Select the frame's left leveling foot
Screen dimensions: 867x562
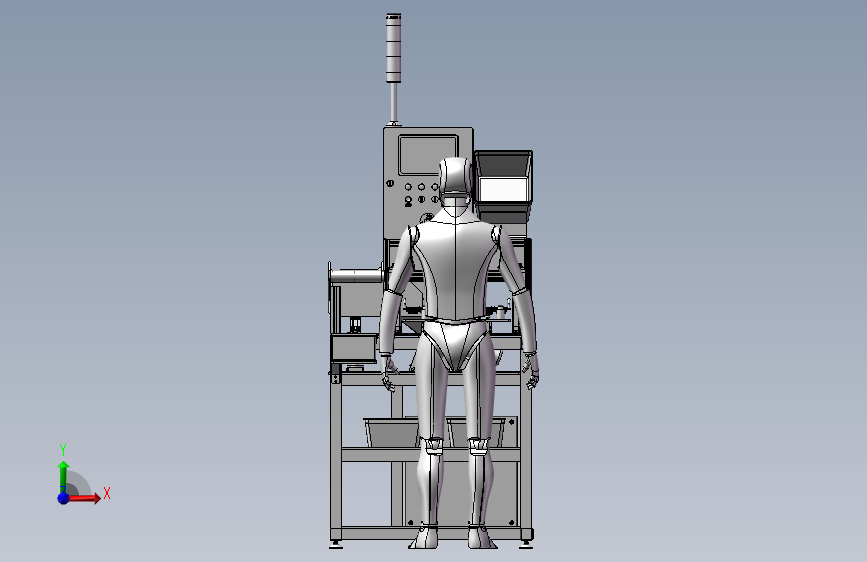tap(336, 543)
